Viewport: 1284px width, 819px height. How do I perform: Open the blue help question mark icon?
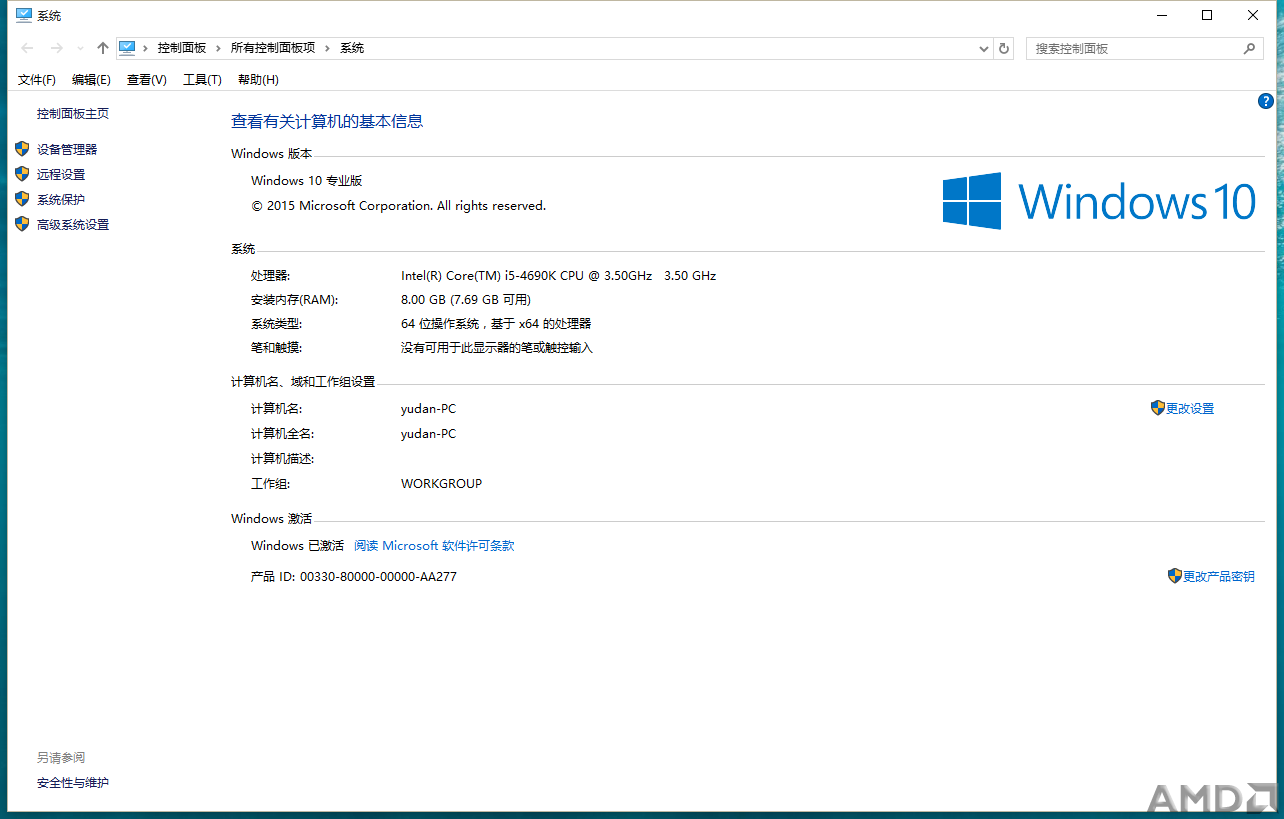pyautogui.click(x=1266, y=101)
